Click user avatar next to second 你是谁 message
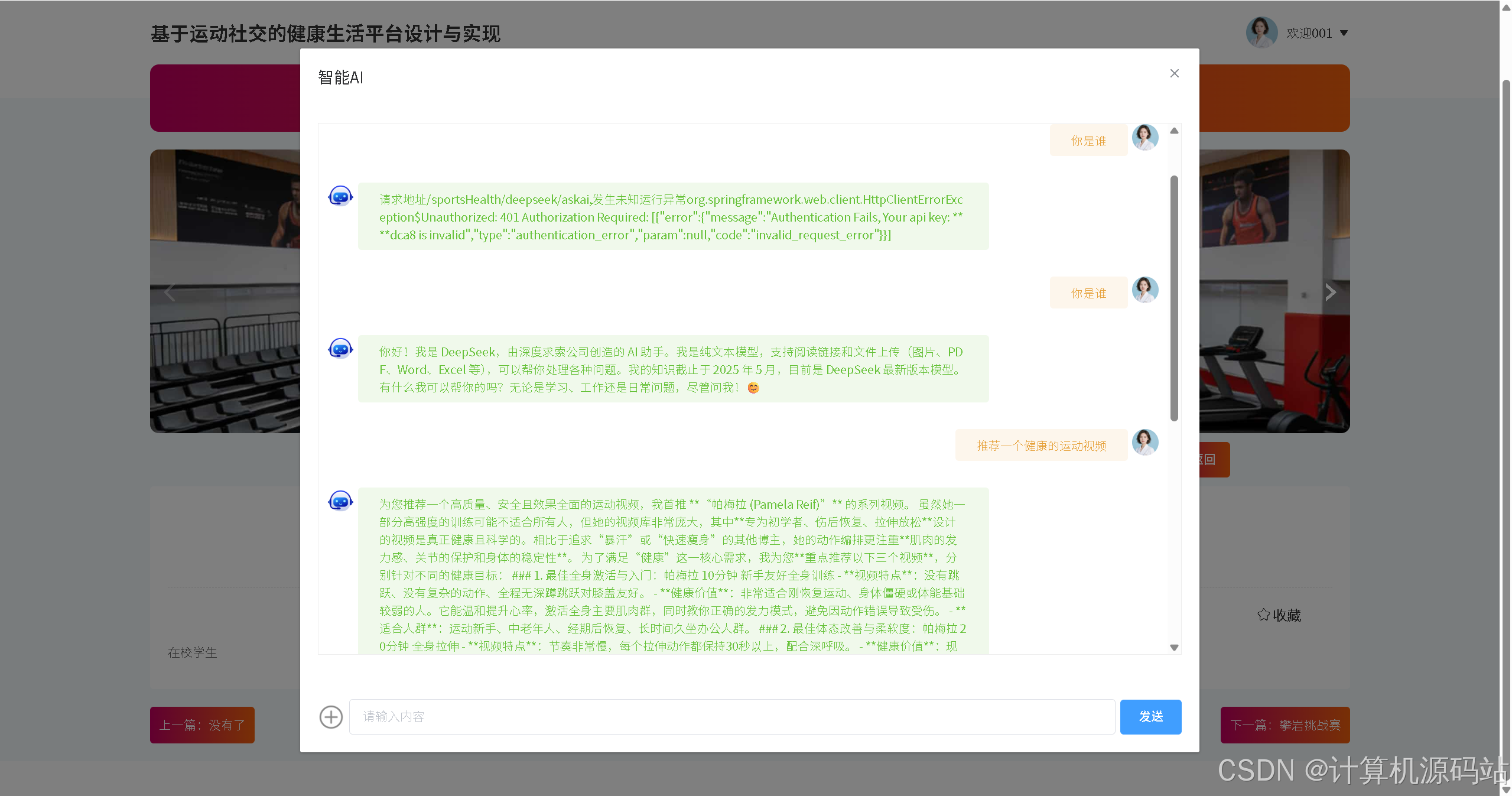The image size is (1512, 796). click(1144, 290)
